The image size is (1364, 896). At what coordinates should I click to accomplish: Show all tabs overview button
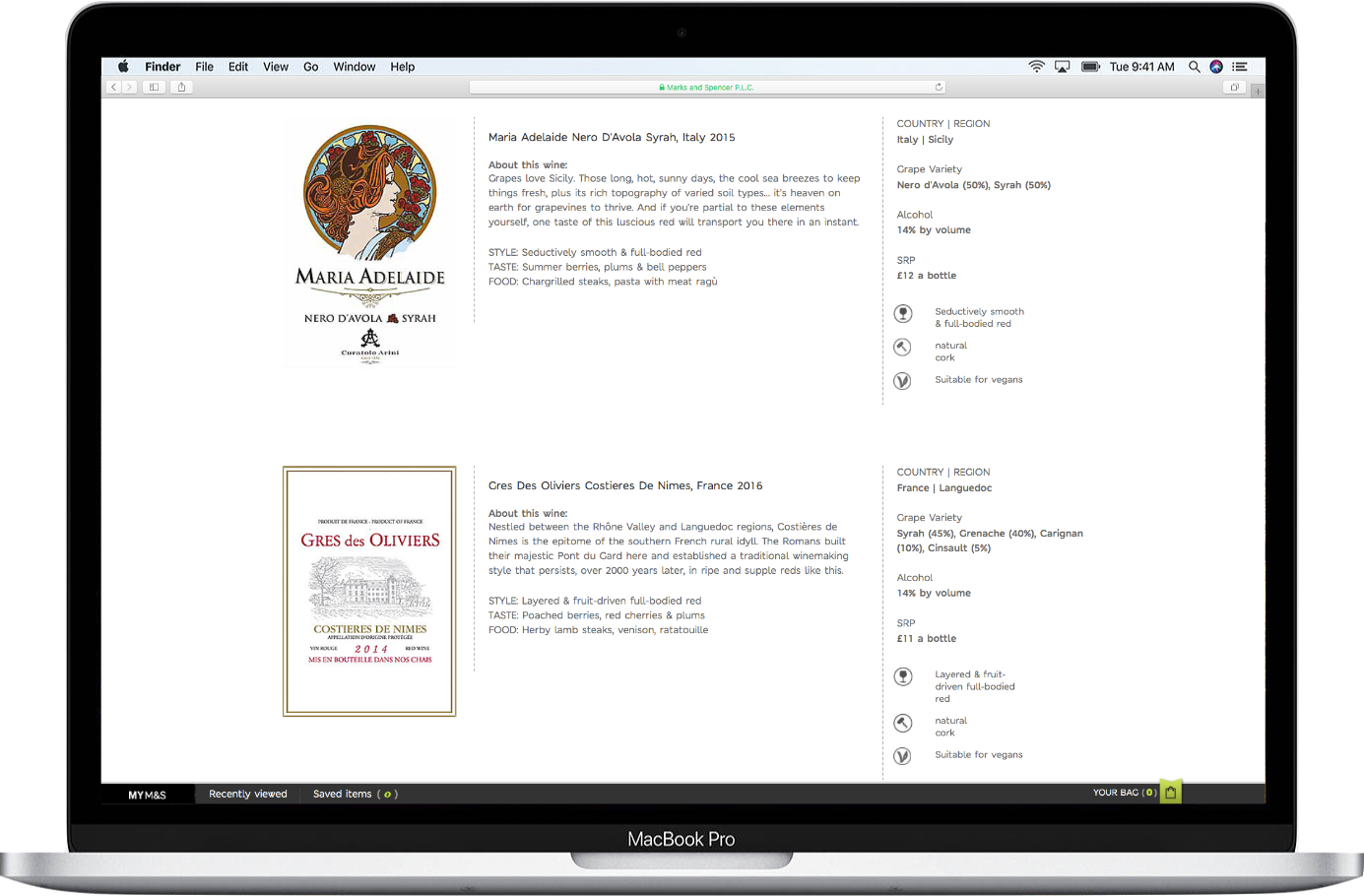click(x=1234, y=88)
